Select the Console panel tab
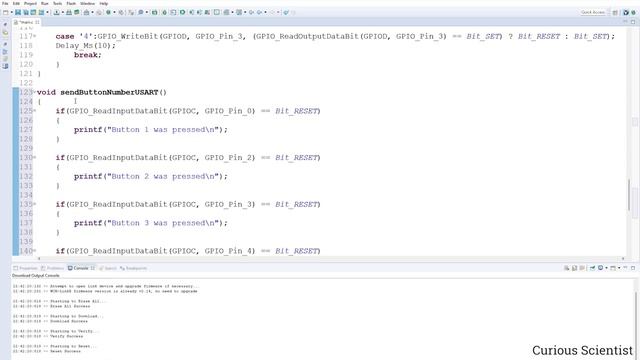640x360 pixels. click(81, 268)
